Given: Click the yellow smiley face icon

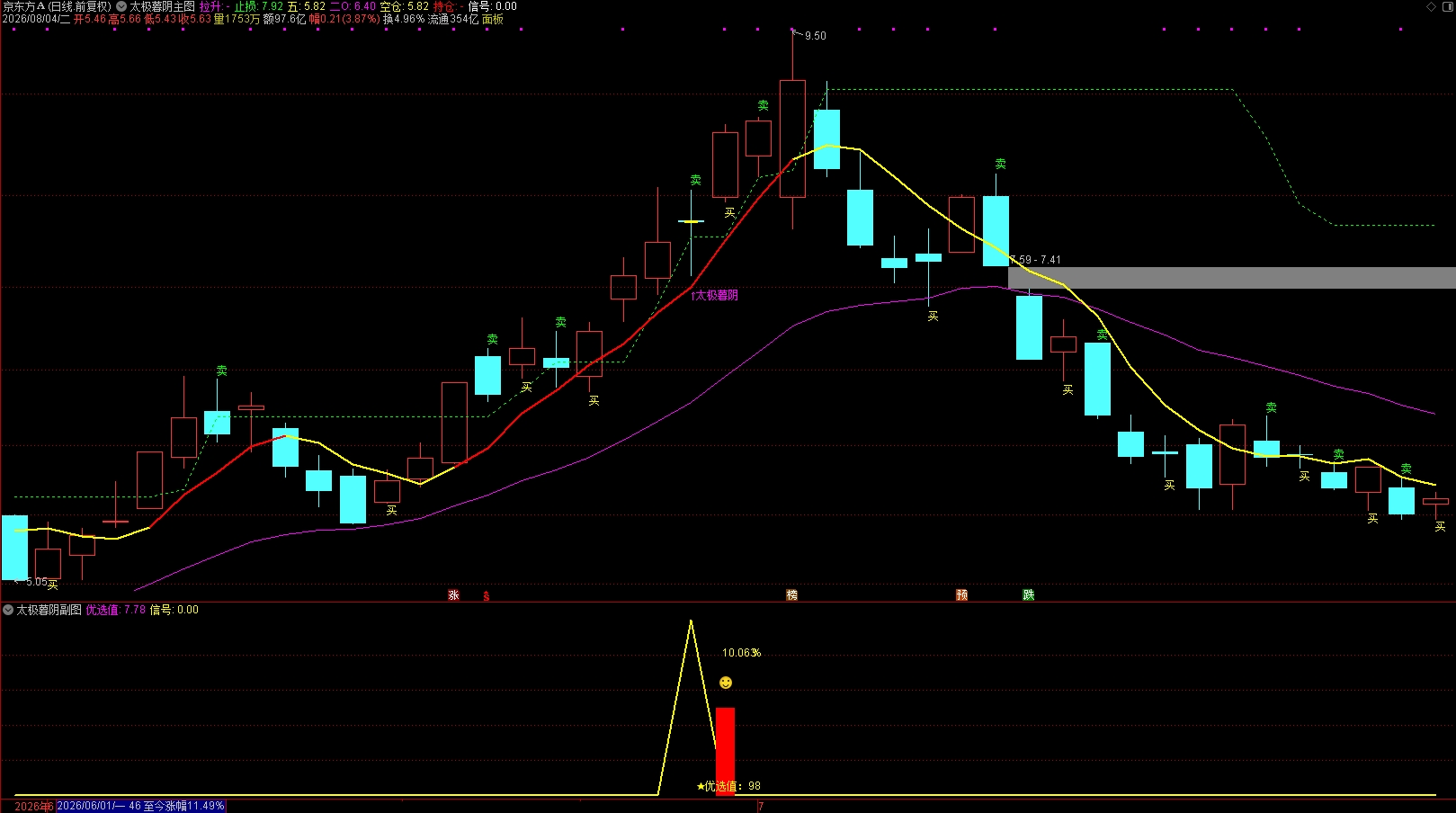Looking at the screenshot, I should click(x=726, y=683).
